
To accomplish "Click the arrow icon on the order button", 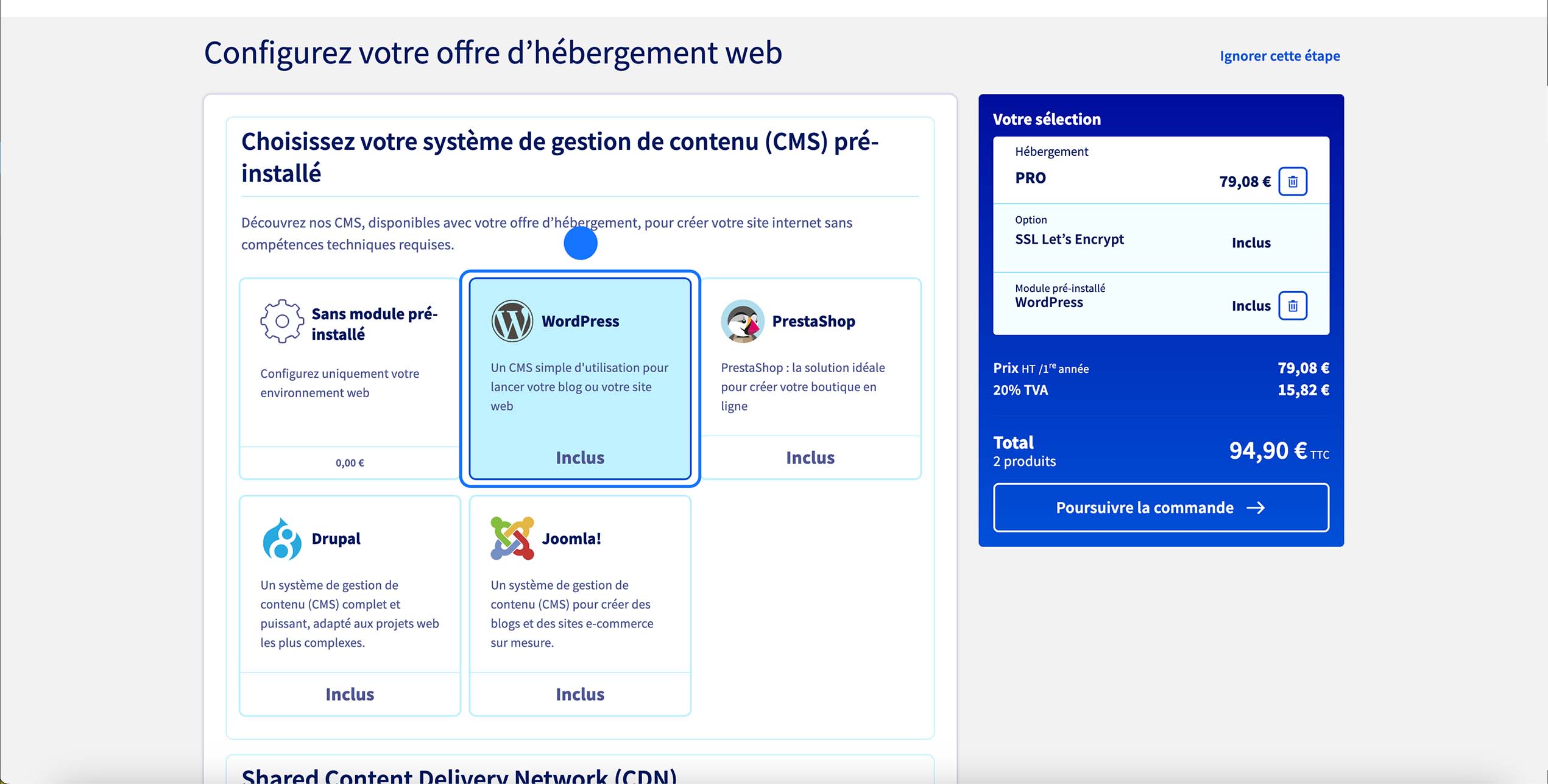I will [x=1256, y=507].
